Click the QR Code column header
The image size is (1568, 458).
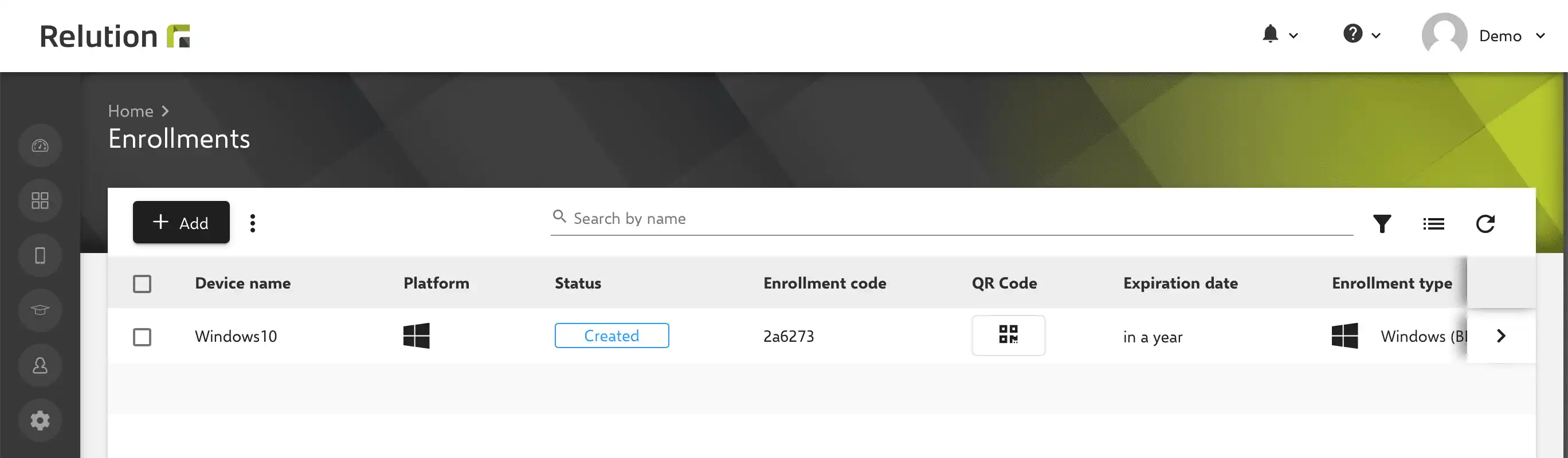tap(1004, 283)
